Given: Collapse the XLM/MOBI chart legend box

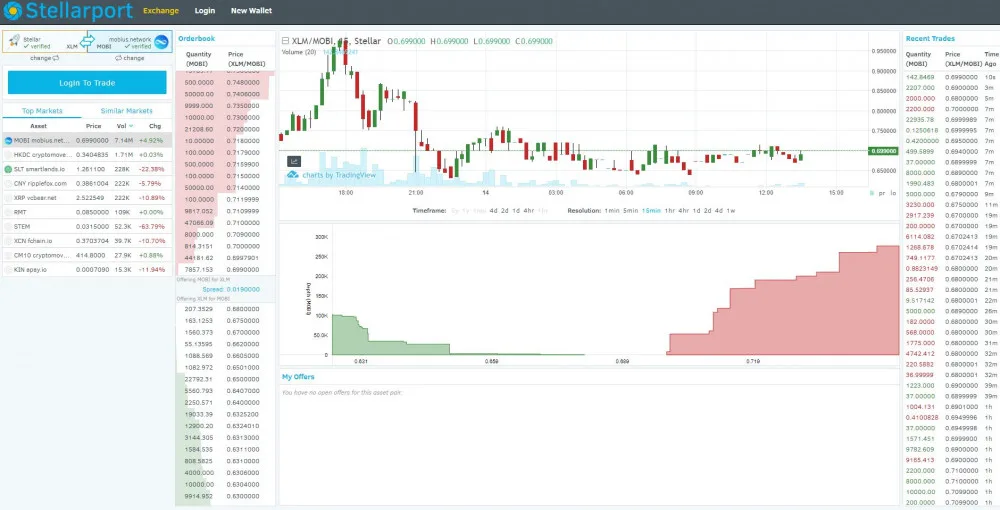Looking at the screenshot, I should point(287,41).
